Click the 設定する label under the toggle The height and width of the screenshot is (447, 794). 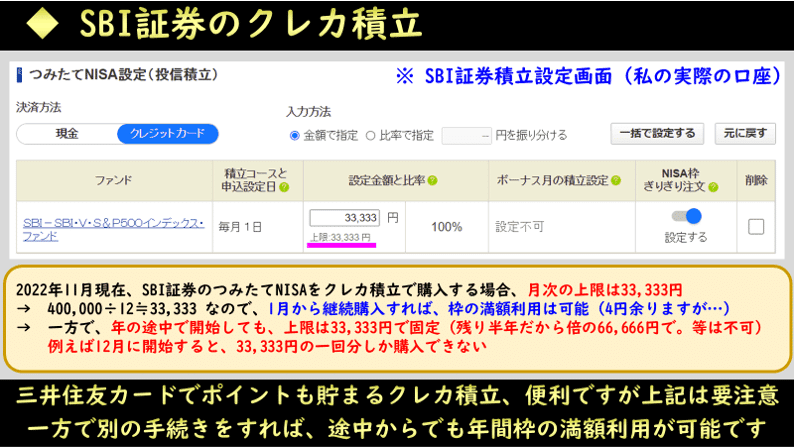click(x=686, y=237)
